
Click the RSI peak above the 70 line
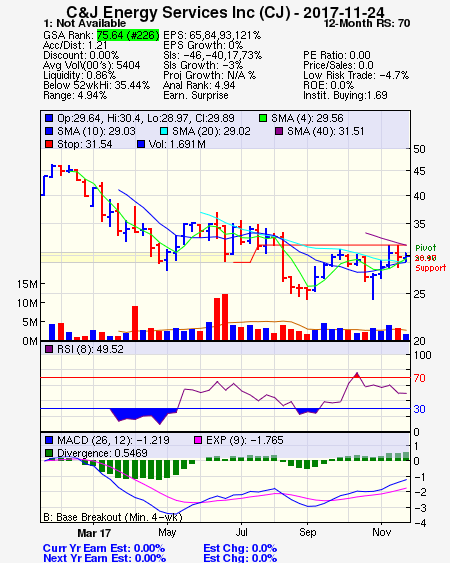point(356,375)
